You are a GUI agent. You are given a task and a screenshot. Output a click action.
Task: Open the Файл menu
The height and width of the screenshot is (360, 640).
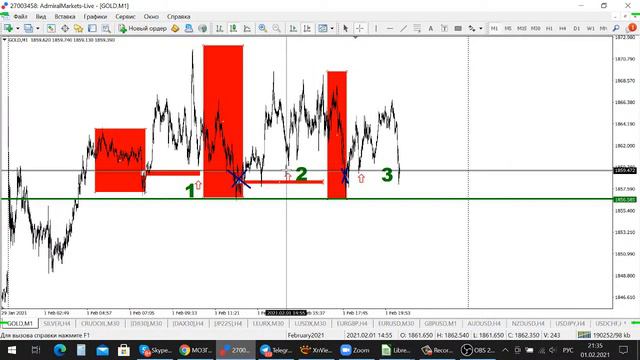(20, 17)
